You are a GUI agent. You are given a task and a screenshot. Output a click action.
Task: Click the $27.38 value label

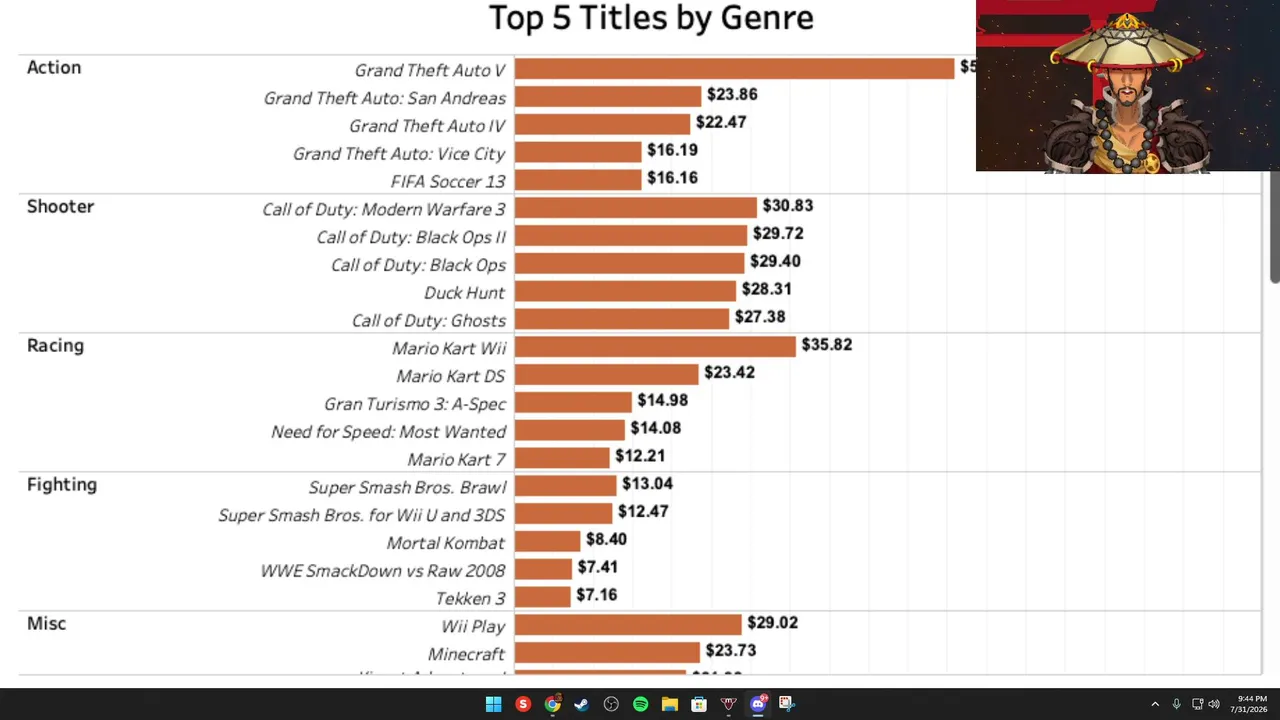click(760, 317)
